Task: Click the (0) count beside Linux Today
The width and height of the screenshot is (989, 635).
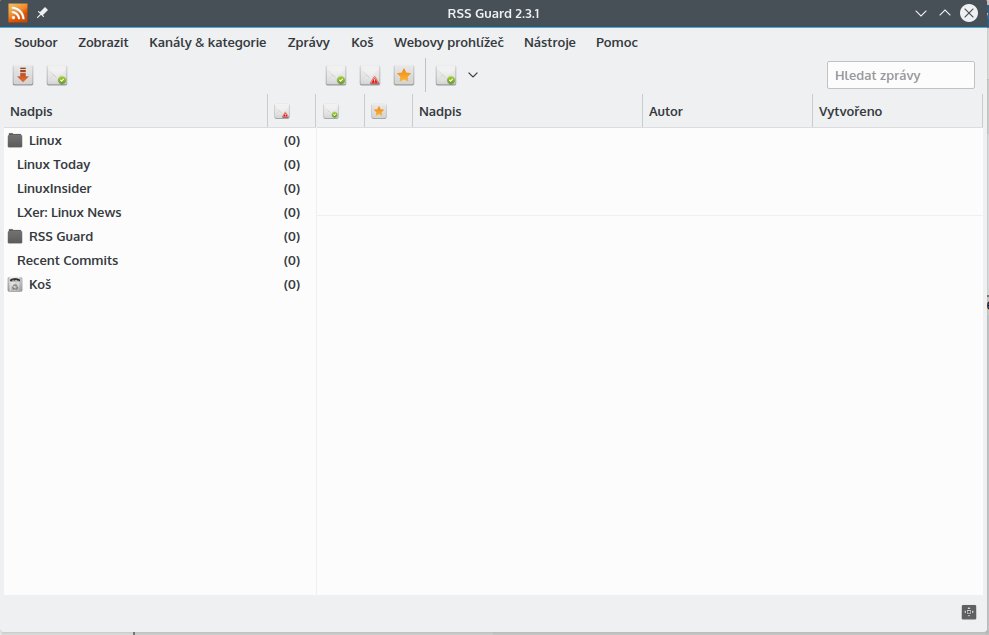Action: click(x=291, y=165)
